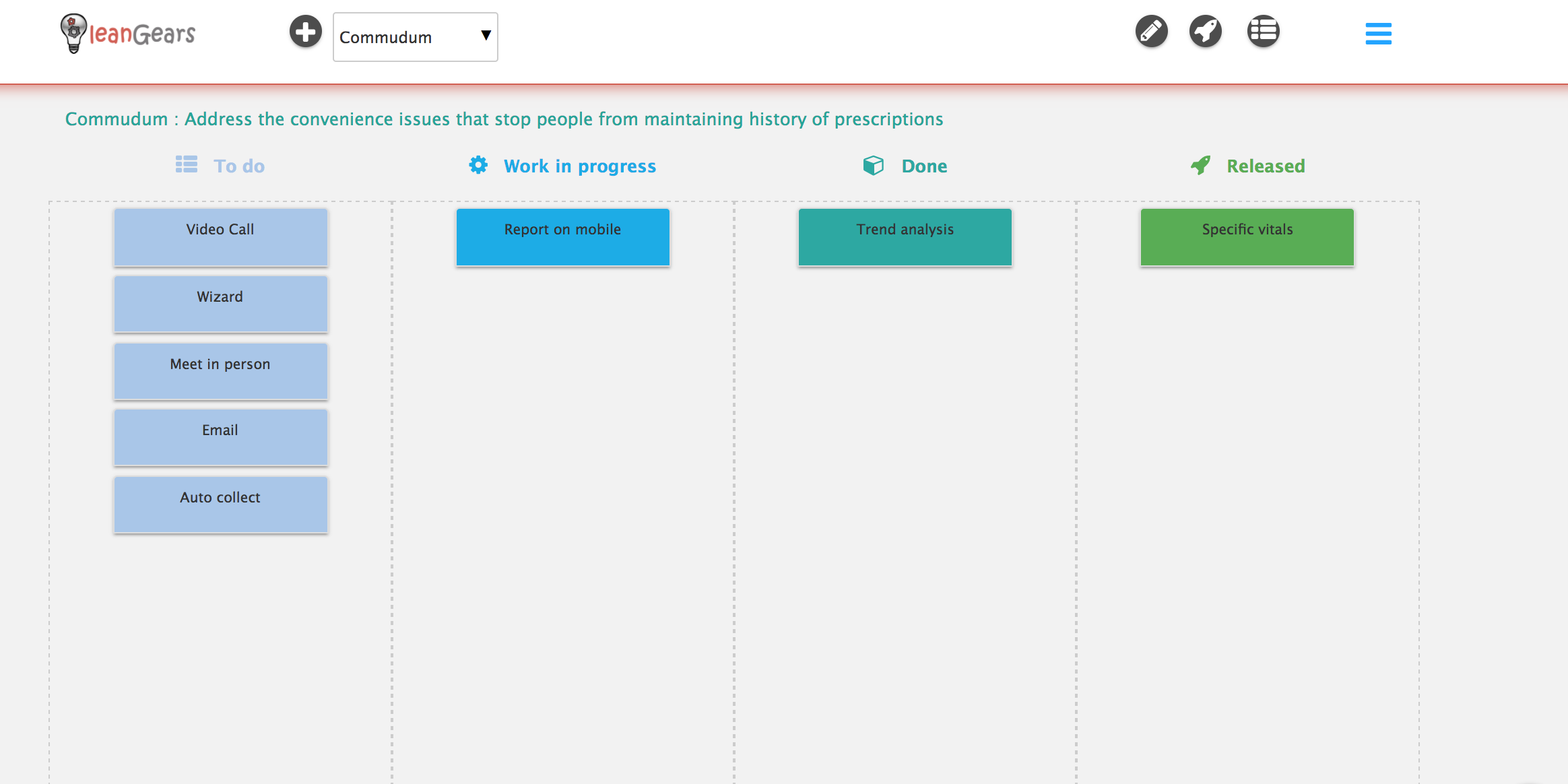
Task: Click the Work in progress gear icon
Action: coord(478,165)
